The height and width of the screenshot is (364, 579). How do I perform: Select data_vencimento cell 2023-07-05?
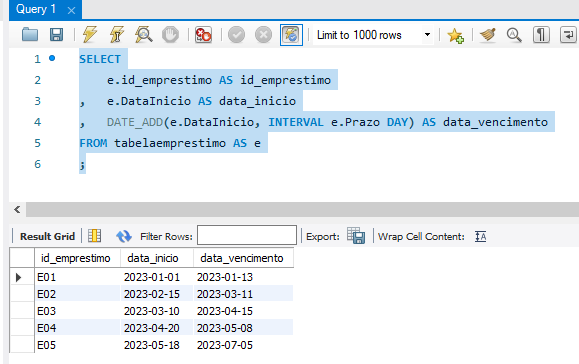coord(243,345)
